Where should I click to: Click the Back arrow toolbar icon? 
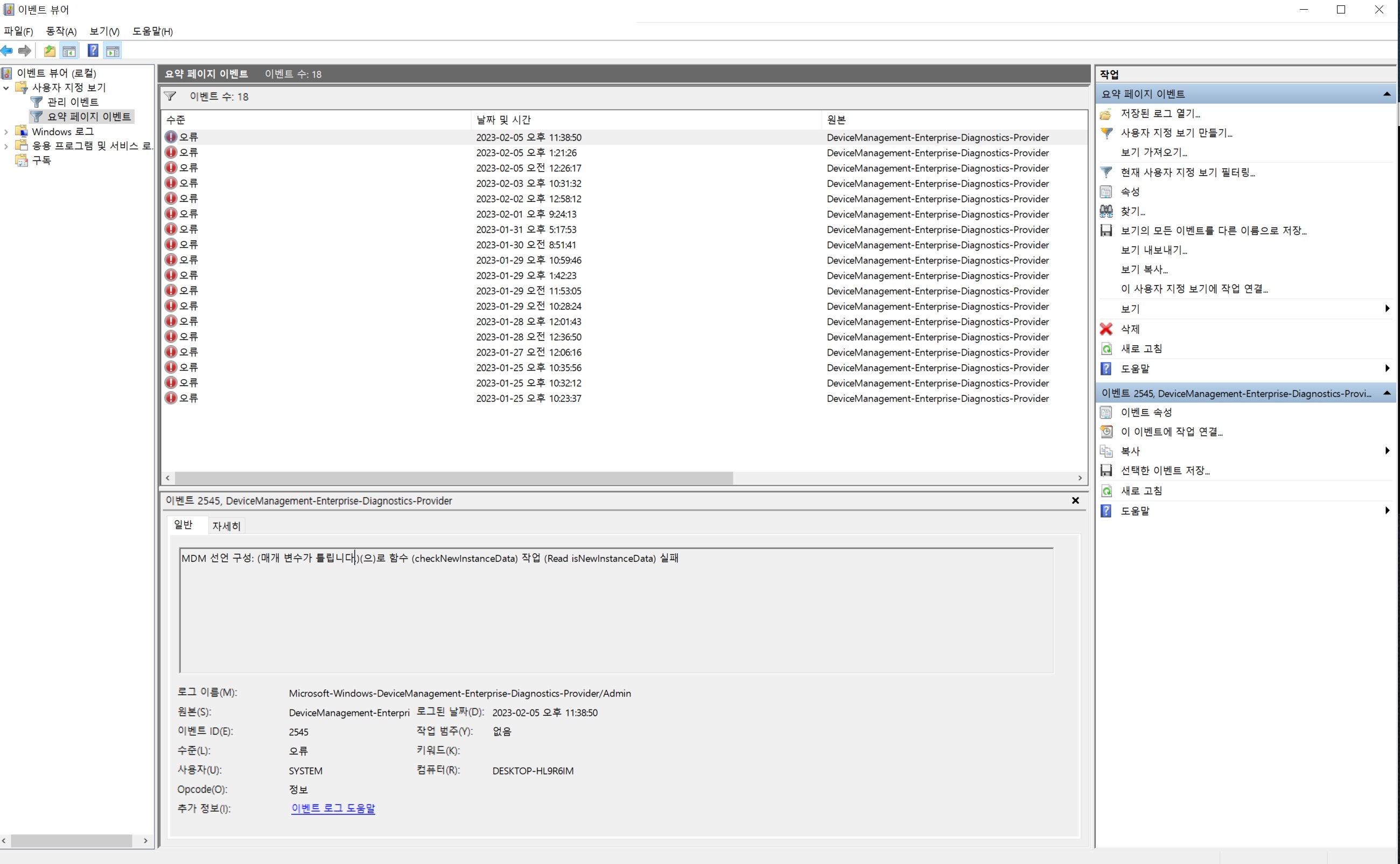coord(7,51)
